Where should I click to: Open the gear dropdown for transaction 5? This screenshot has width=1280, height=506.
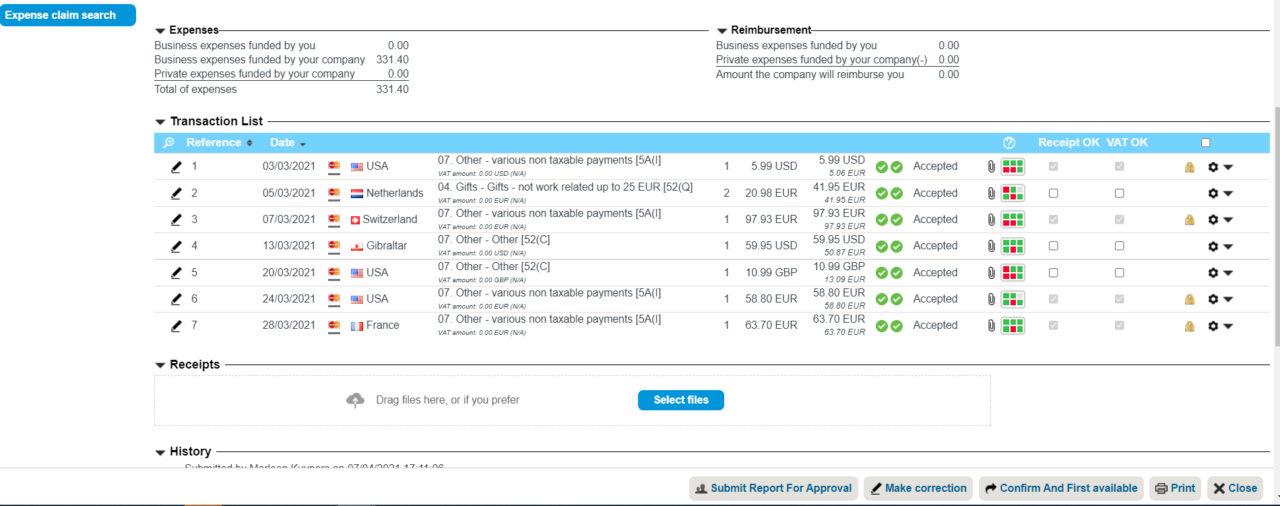pos(1220,272)
